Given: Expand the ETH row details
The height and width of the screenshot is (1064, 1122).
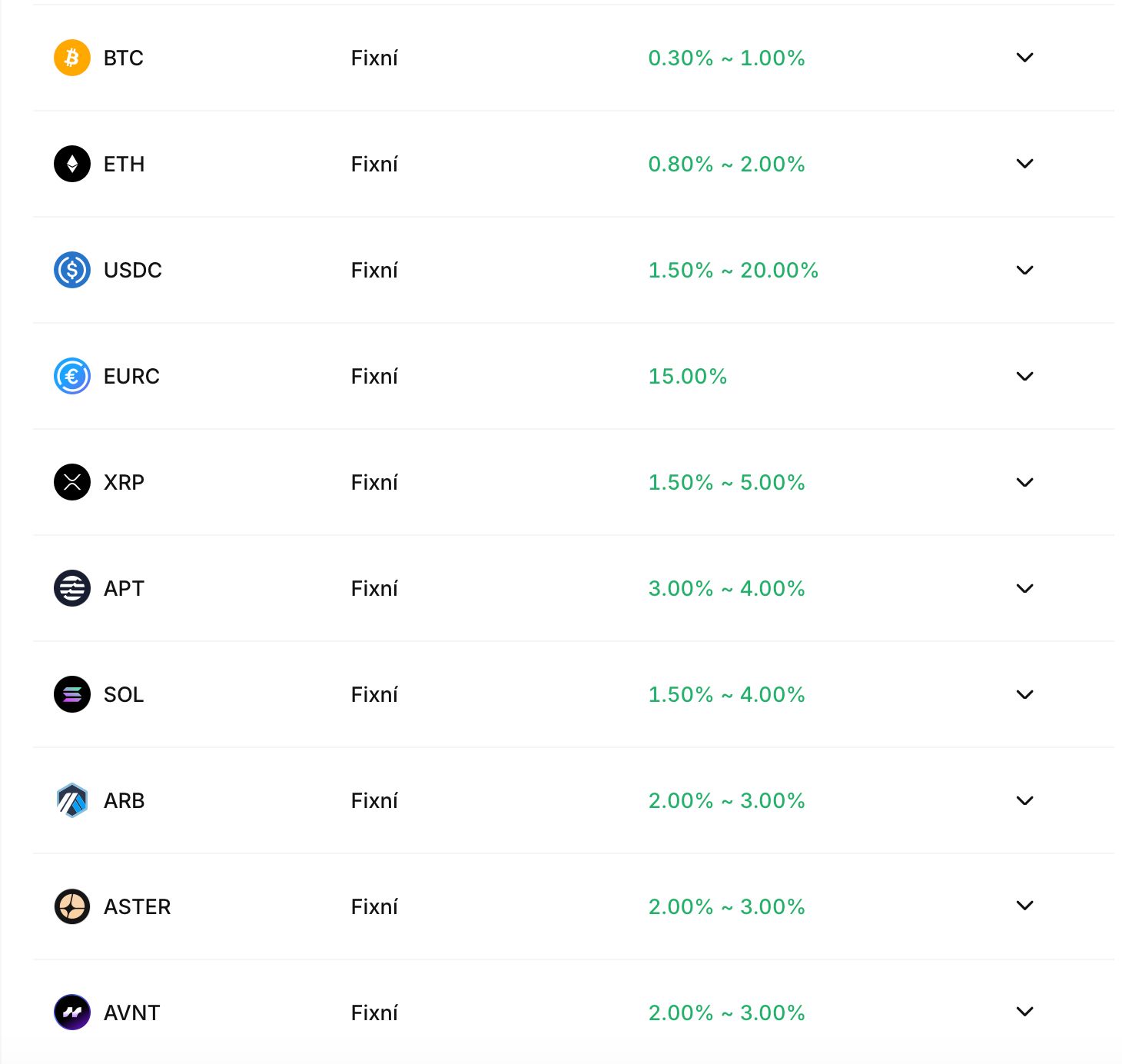Looking at the screenshot, I should [x=1024, y=164].
